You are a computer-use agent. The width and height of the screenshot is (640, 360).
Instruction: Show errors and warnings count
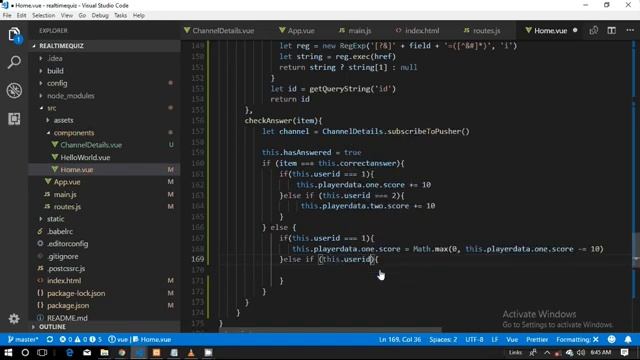click(80, 339)
